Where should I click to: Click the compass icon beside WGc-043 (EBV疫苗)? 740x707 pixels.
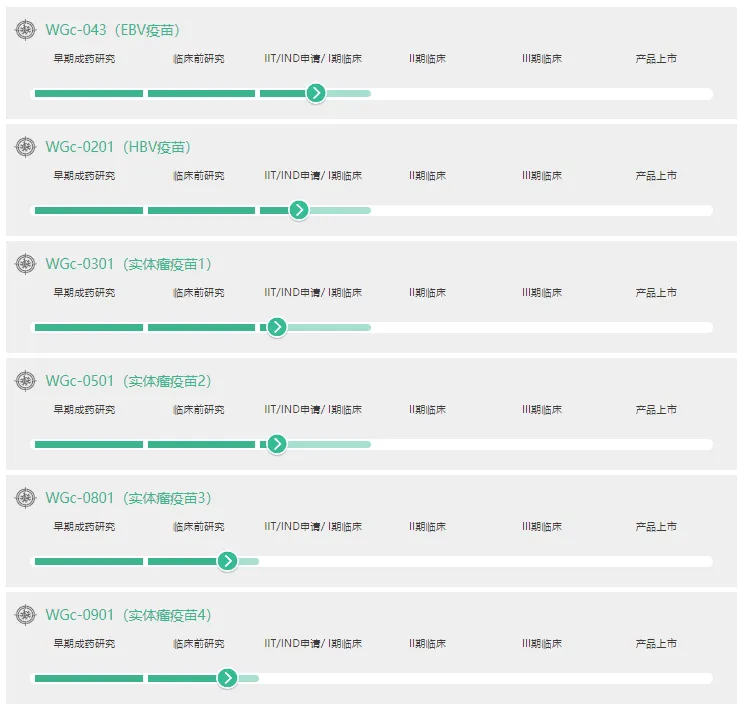25,30
